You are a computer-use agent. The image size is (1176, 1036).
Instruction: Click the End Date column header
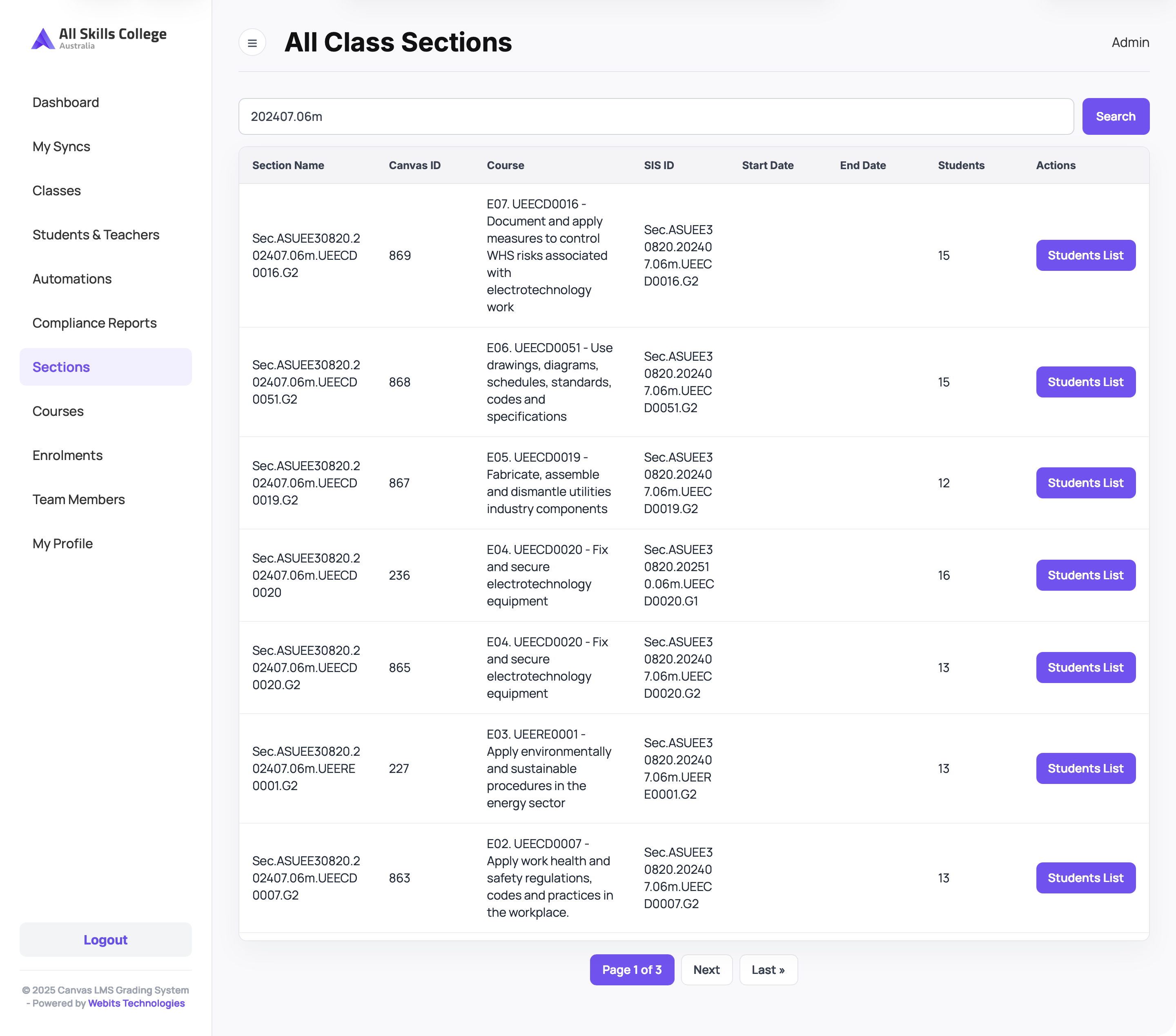click(862, 165)
